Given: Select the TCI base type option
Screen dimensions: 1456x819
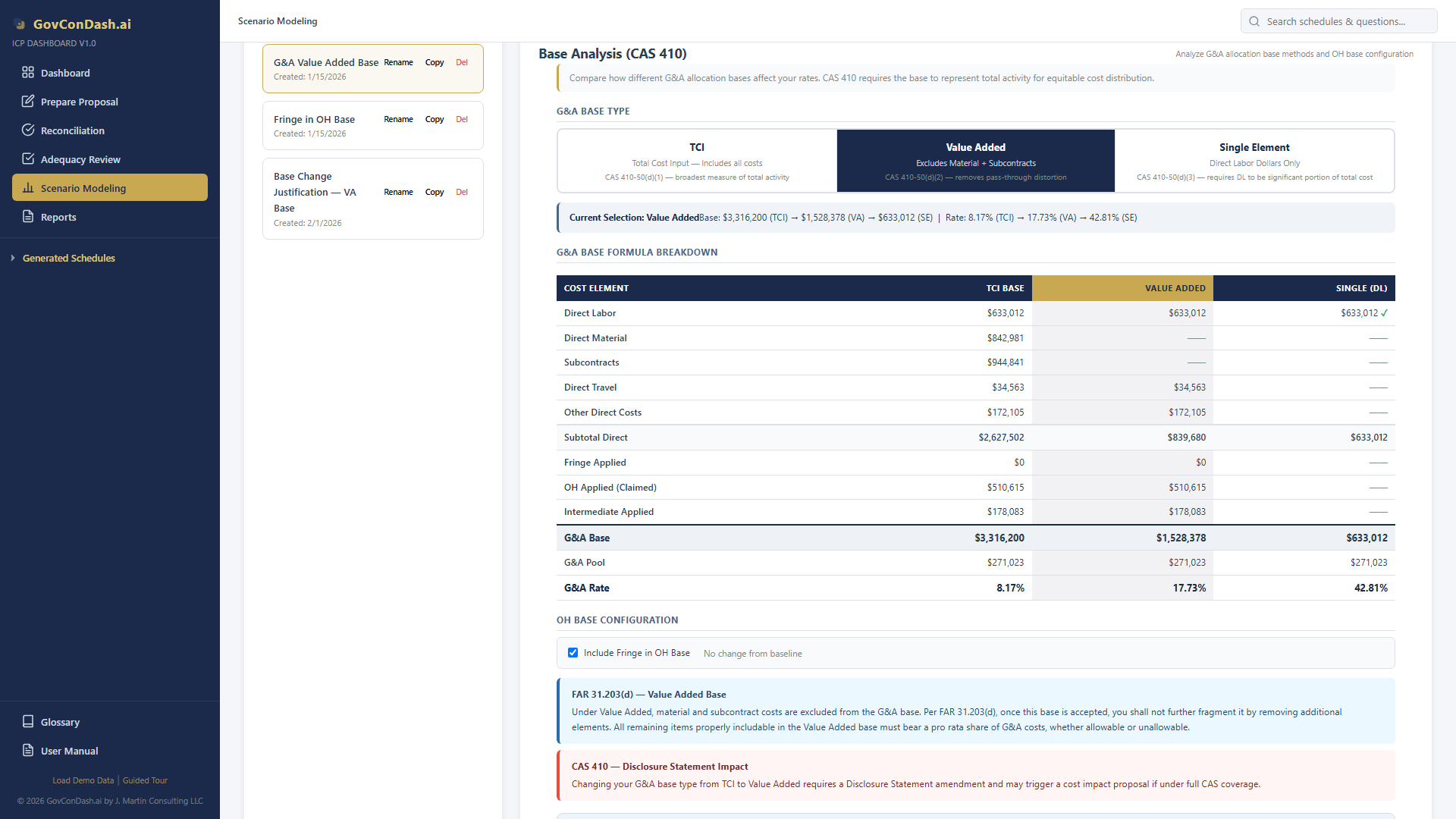Looking at the screenshot, I should 697,161.
